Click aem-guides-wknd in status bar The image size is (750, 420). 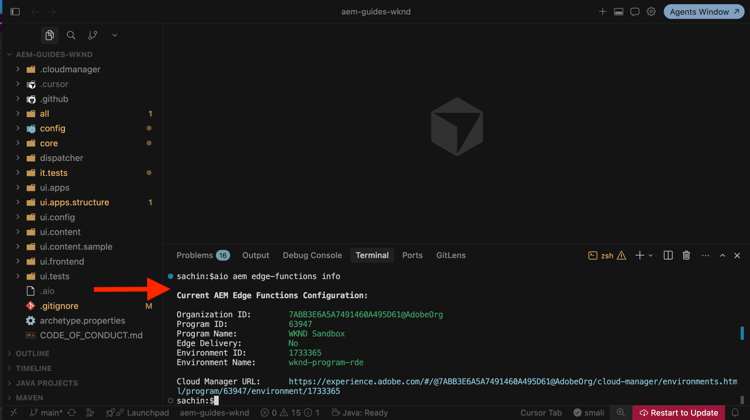[x=214, y=413]
